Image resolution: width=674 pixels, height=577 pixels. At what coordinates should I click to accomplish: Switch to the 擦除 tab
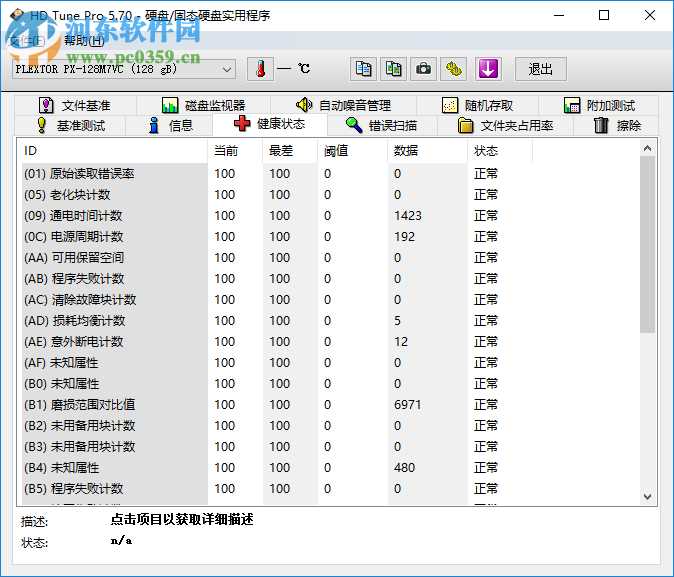click(617, 125)
